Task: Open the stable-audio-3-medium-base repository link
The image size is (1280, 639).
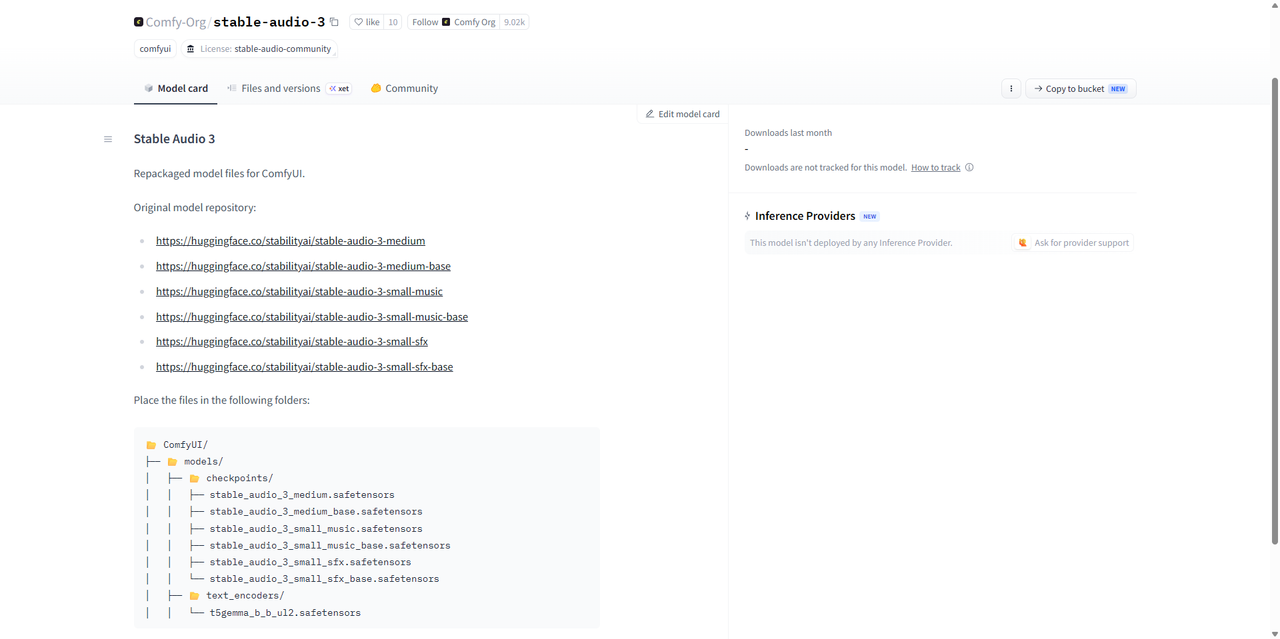Action: [303, 266]
